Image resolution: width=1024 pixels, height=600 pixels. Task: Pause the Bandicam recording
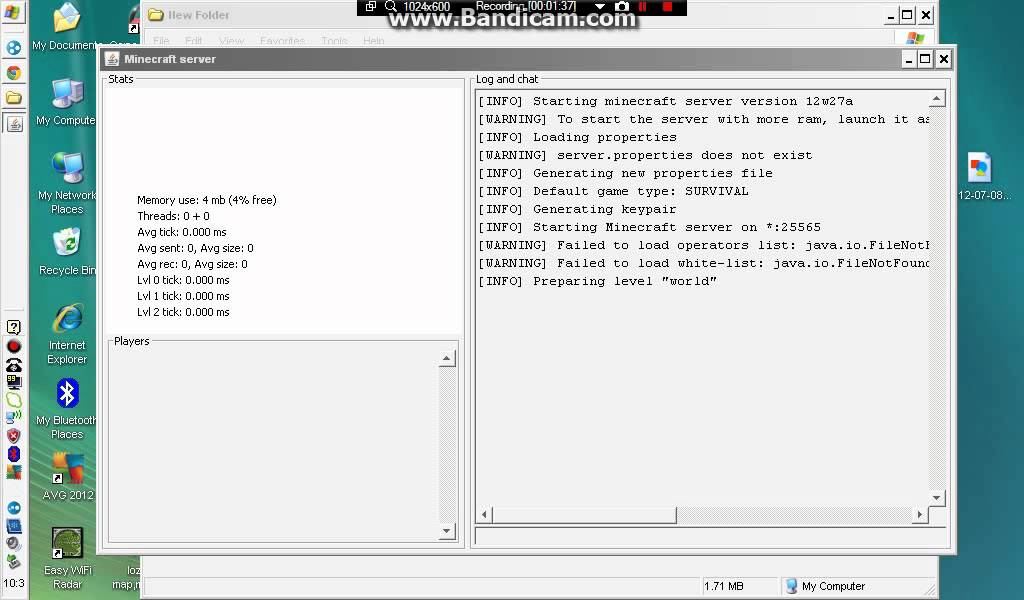pyautogui.click(x=643, y=7)
